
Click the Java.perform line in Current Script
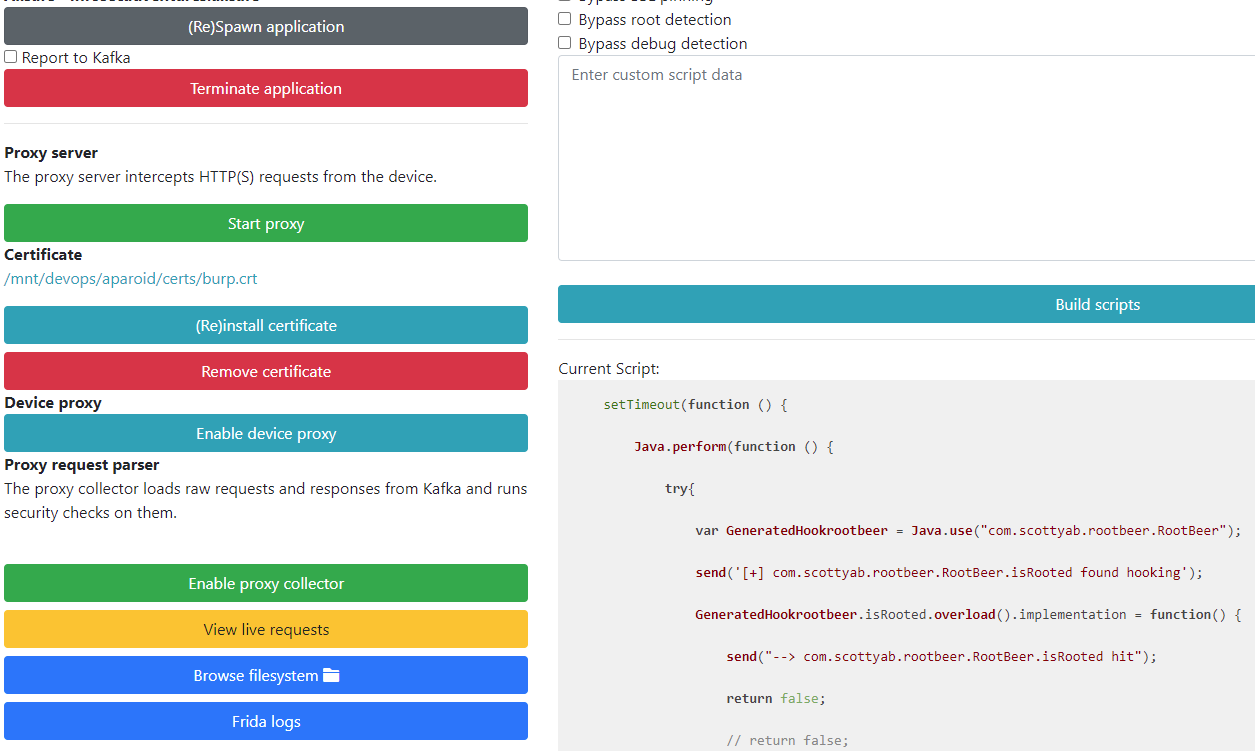pos(733,447)
